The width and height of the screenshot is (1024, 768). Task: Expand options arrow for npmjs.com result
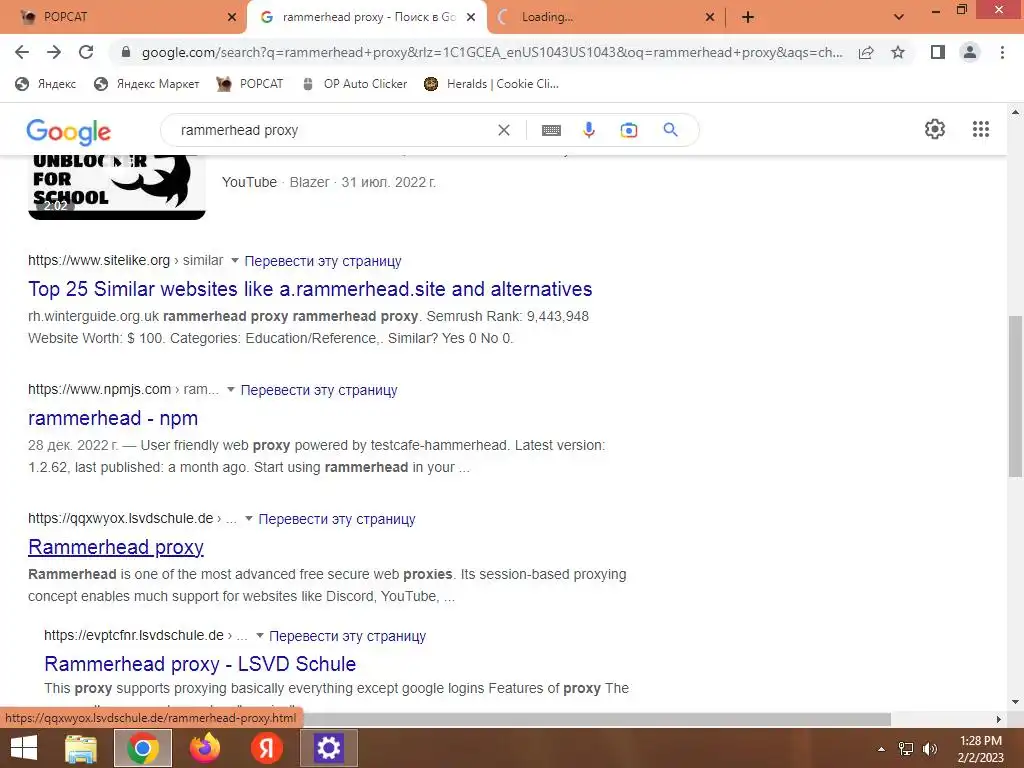tap(231, 390)
